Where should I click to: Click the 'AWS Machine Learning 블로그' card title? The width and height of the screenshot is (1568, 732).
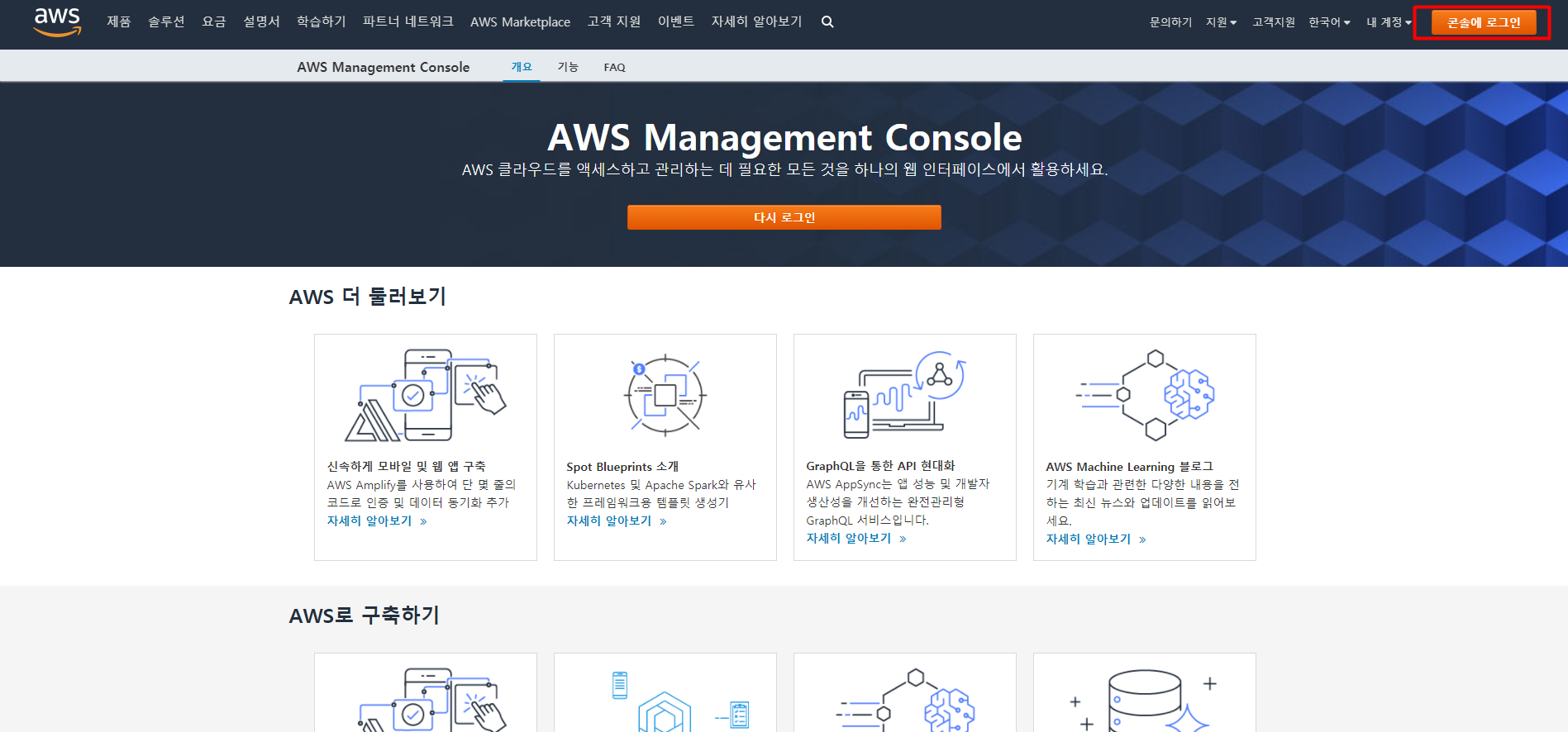coord(1129,467)
